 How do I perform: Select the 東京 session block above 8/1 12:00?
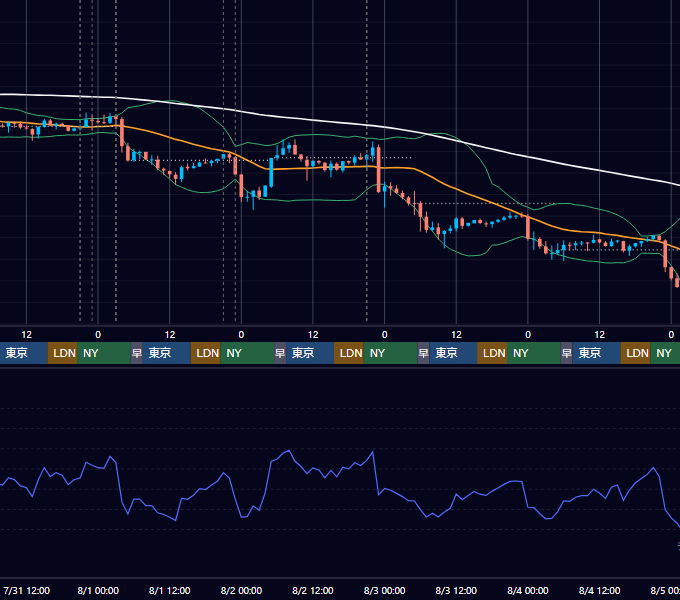[x=167, y=353]
